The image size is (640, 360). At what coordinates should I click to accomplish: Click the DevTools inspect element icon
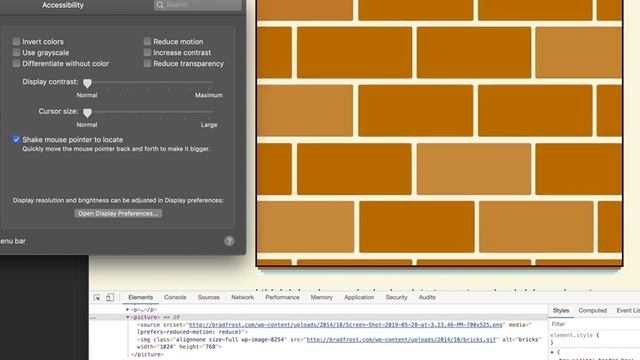pyautogui.click(x=97, y=298)
